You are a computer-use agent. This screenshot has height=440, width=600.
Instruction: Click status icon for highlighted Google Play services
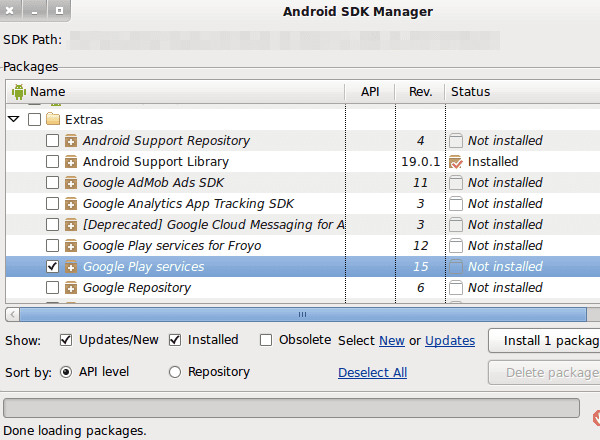pyautogui.click(x=456, y=267)
